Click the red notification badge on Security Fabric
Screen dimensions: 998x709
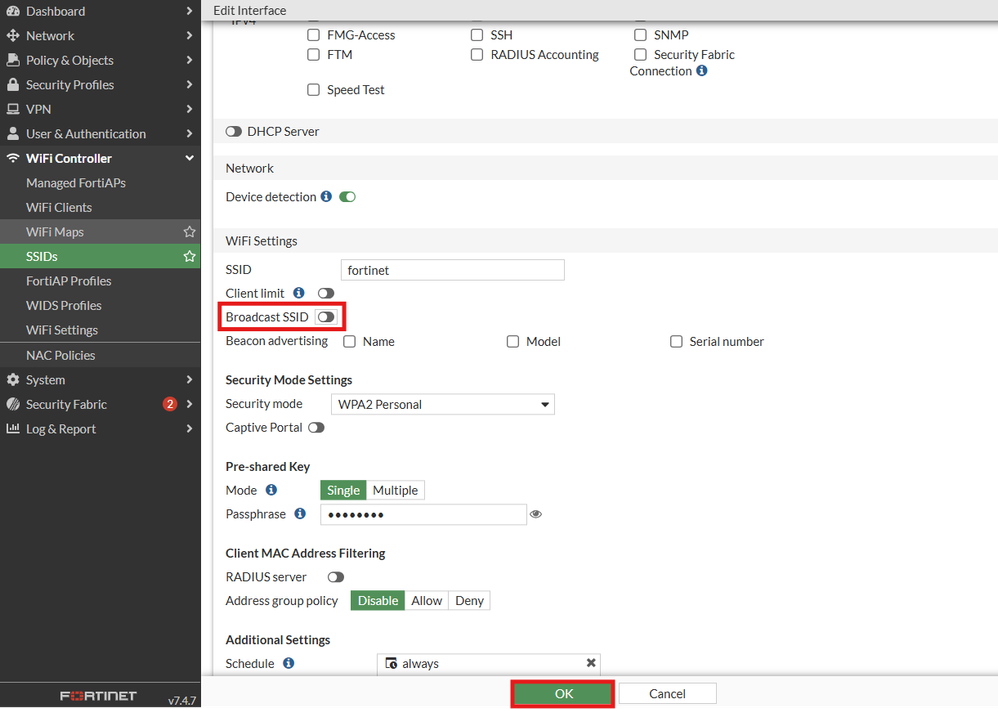coord(169,404)
